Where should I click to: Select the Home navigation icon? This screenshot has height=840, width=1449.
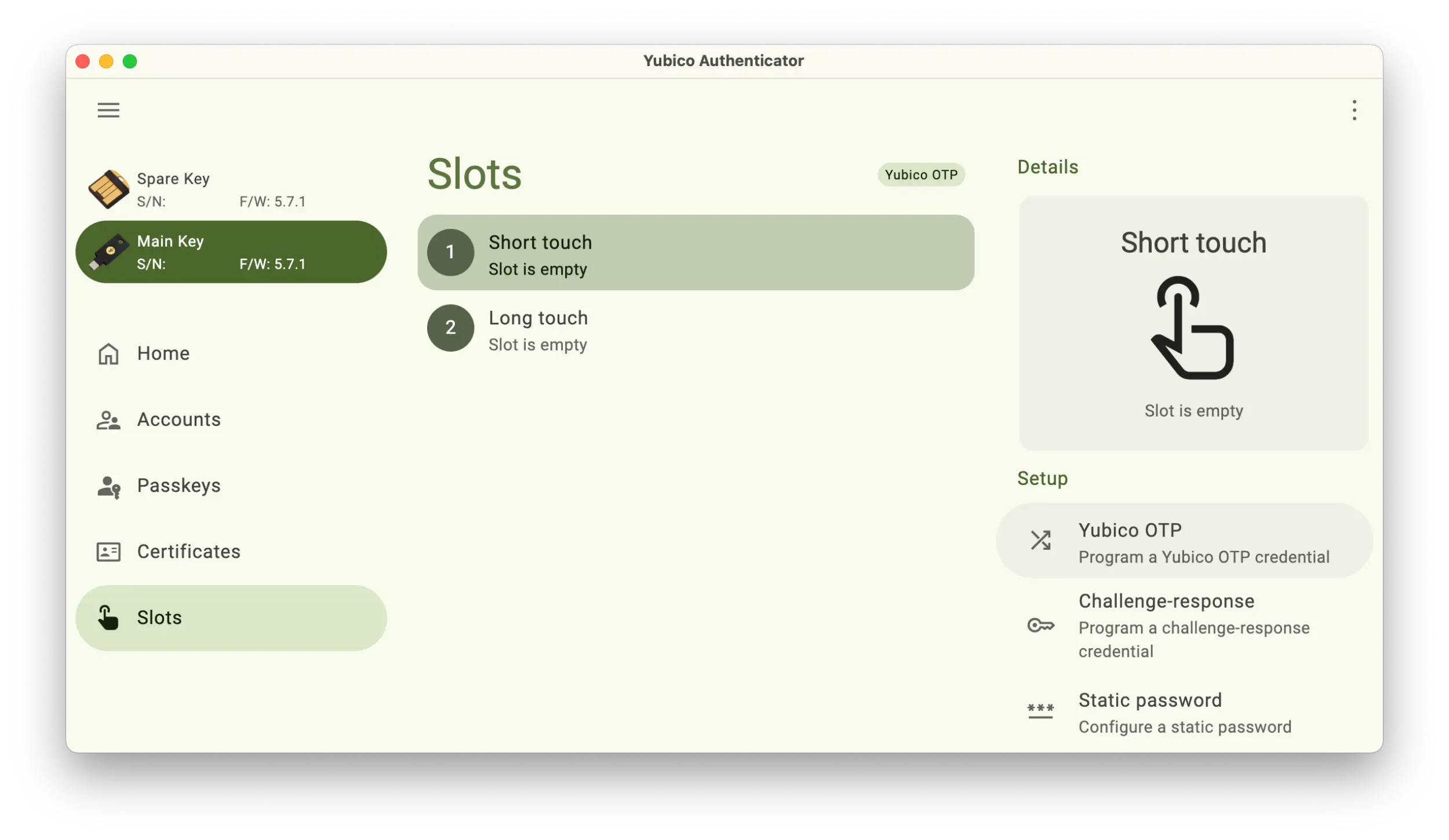(107, 353)
